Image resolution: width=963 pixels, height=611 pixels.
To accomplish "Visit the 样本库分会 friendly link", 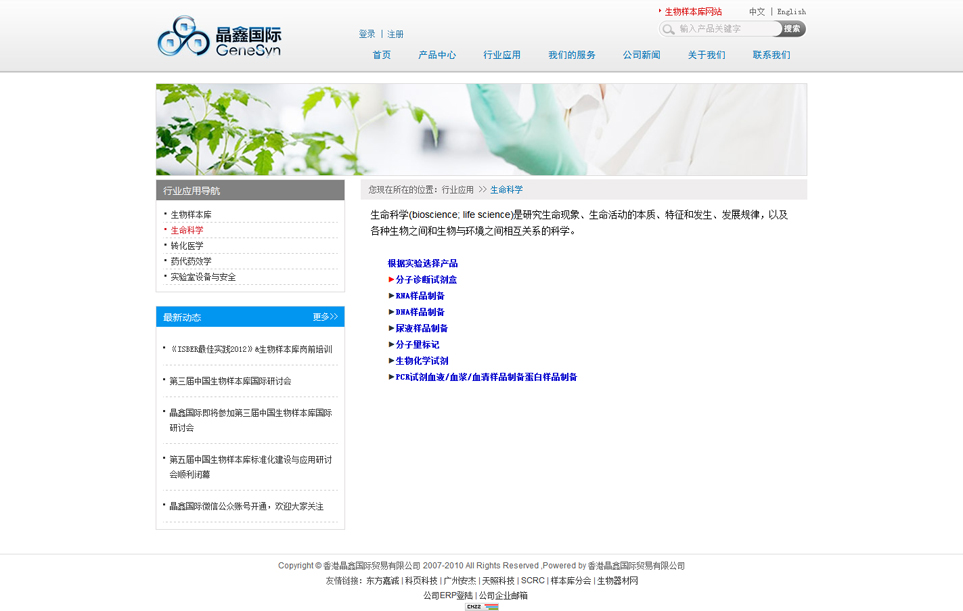I will tap(571, 581).
